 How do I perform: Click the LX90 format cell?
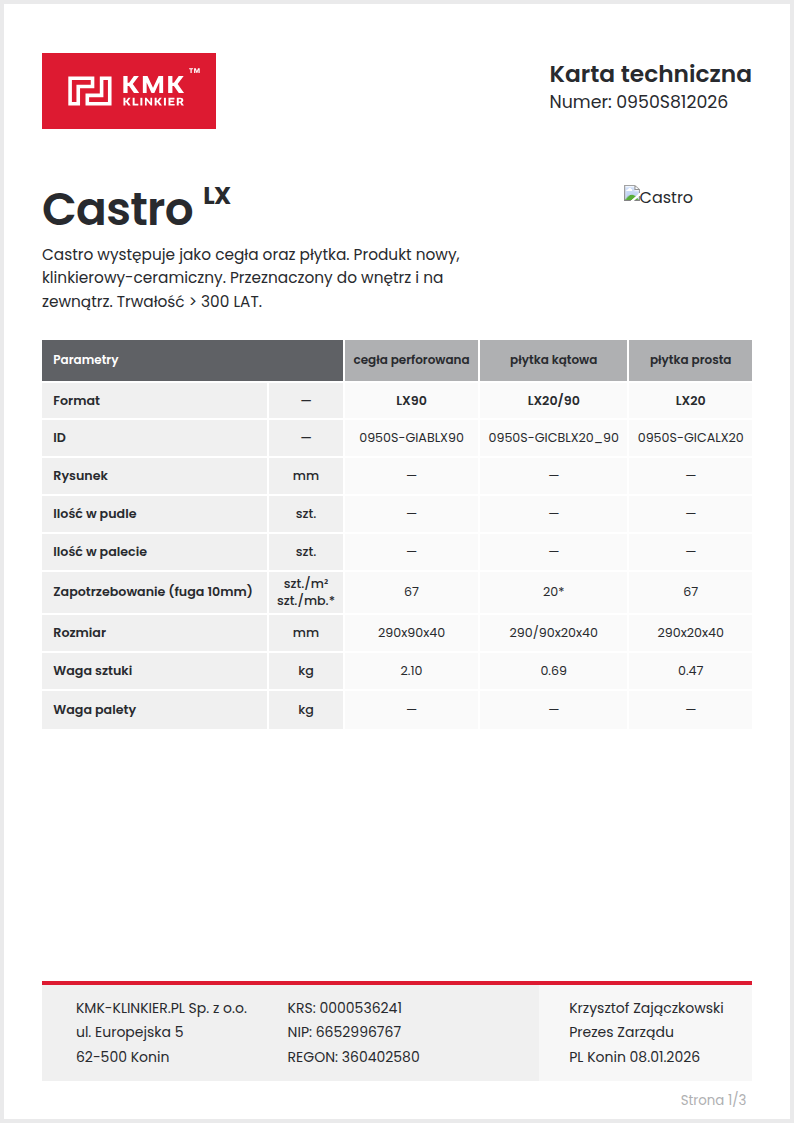tap(411, 400)
